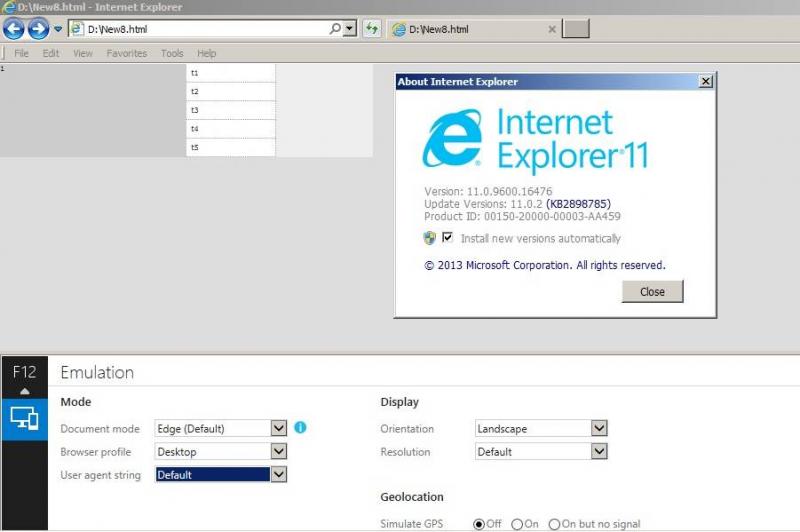Screen dimensions: 800x532
Task: Select the Simulate GPS Off radio button
Action: point(479,524)
